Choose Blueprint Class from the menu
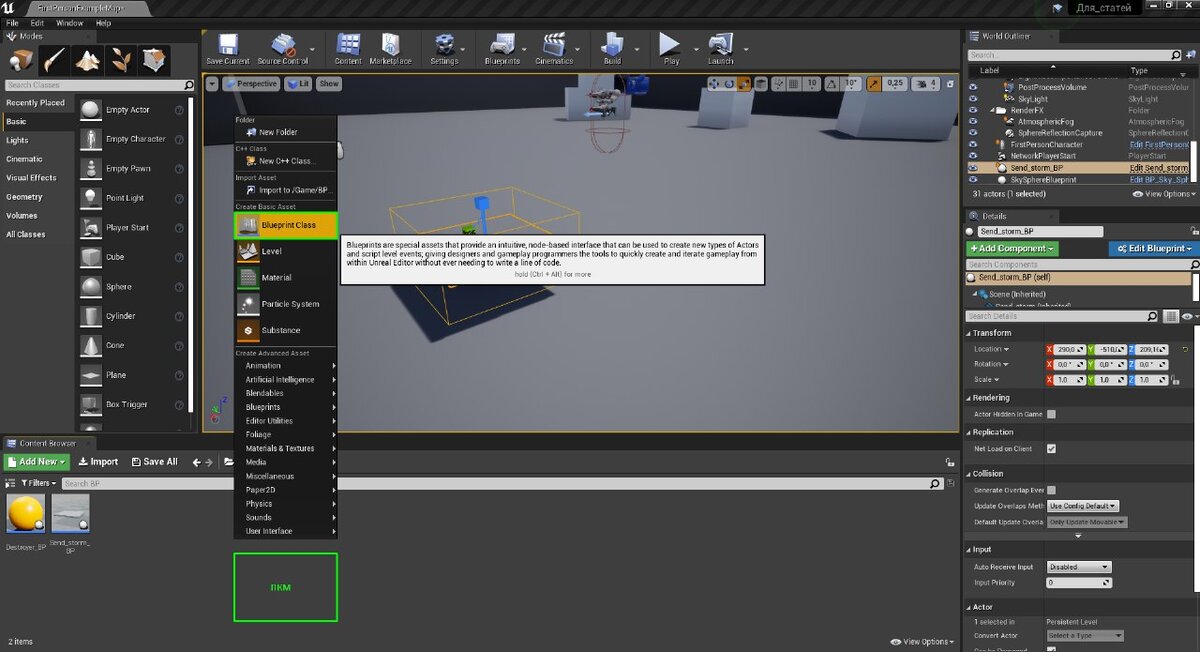1200x652 pixels. pos(286,225)
